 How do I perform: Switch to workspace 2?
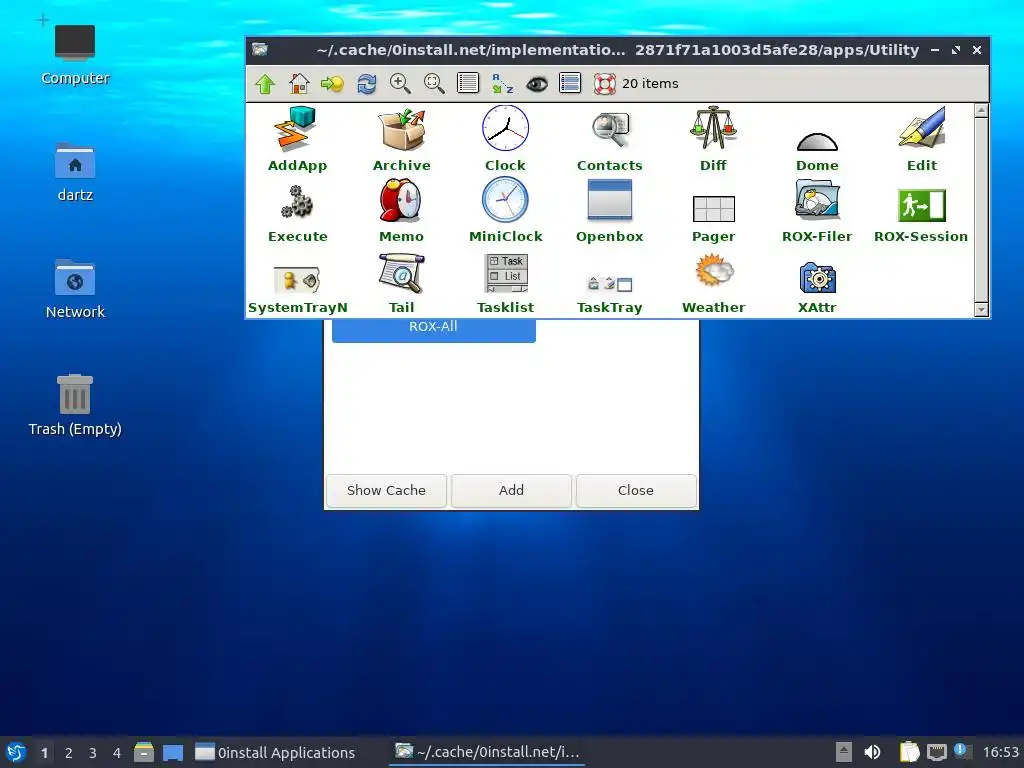(x=69, y=753)
